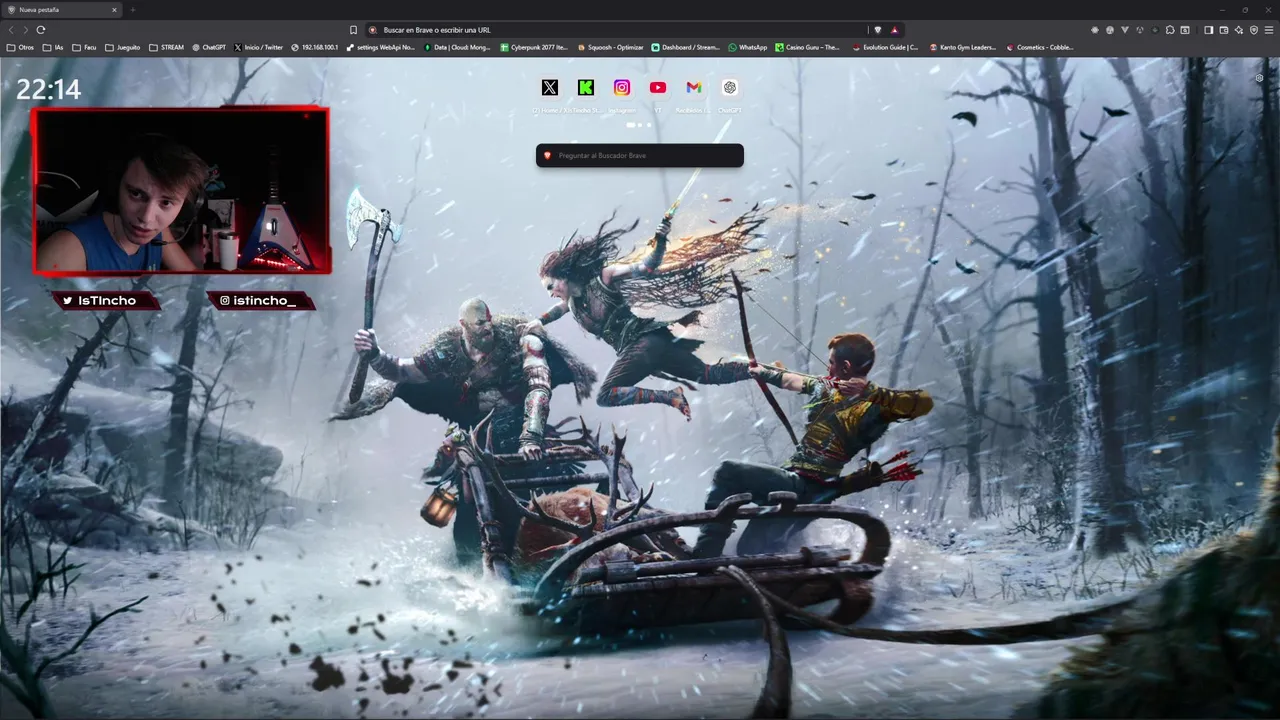Image resolution: width=1280 pixels, height=720 pixels.
Task: Click the Preguntar al Buscador Brave search box
Action: click(x=640, y=155)
